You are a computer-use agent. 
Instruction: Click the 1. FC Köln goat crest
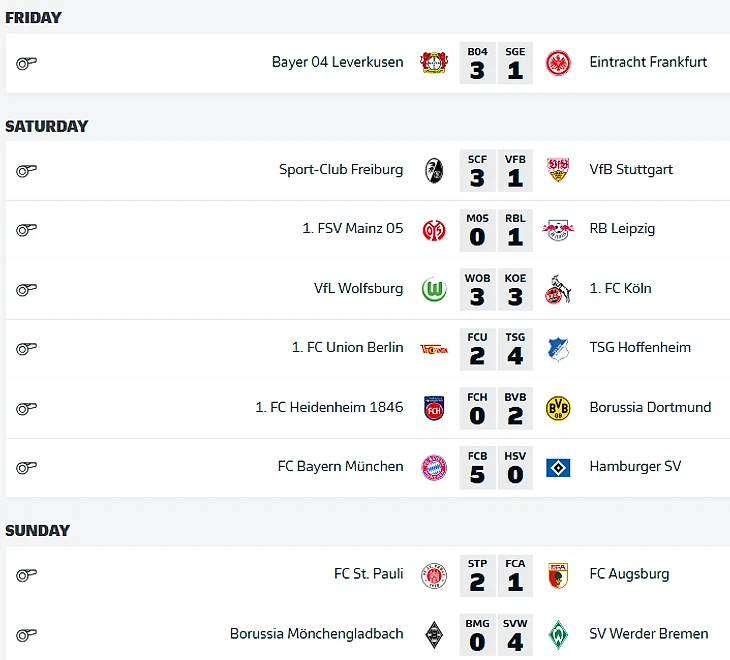pos(558,289)
